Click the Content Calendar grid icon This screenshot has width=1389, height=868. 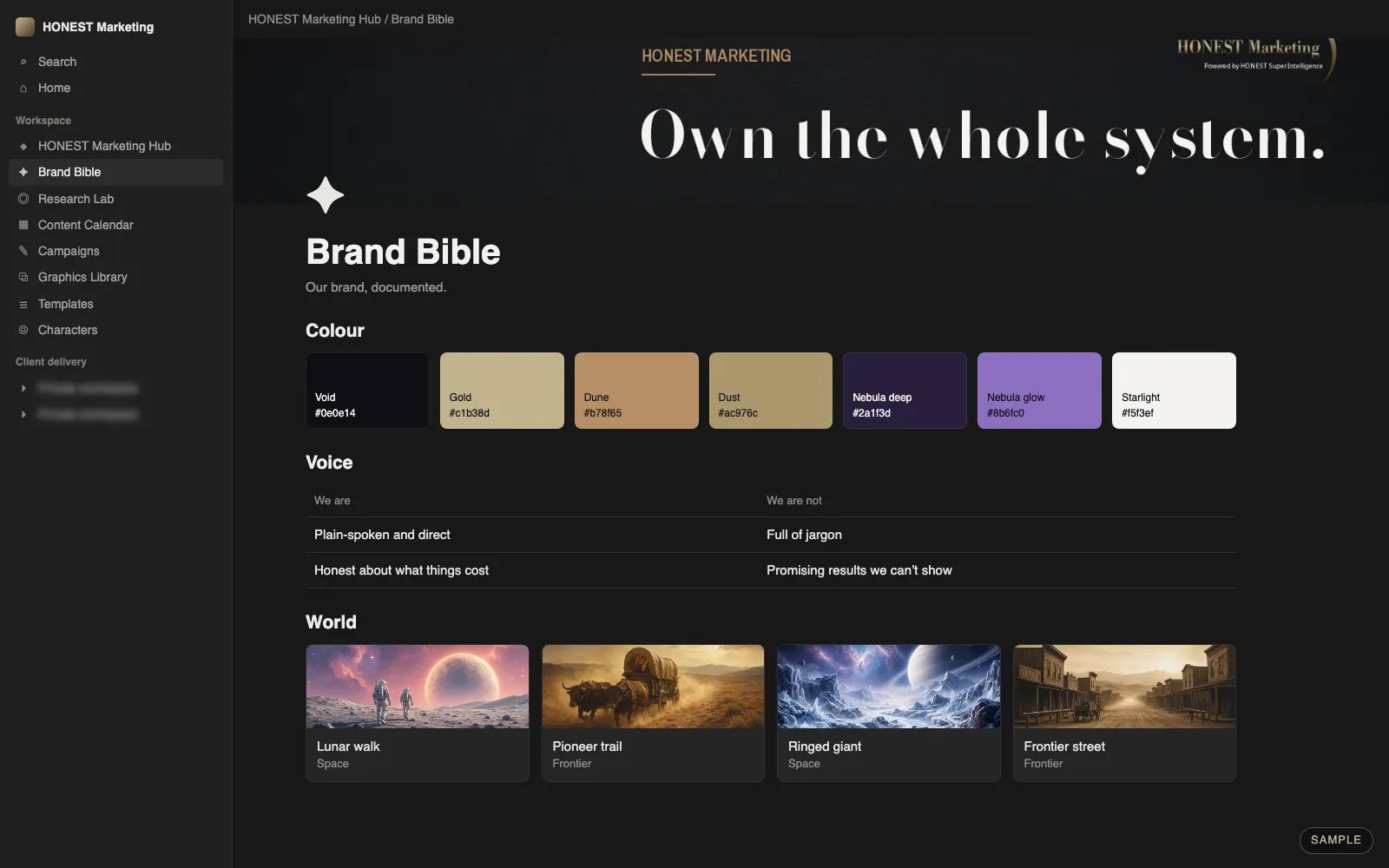click(x=23, y=225)
